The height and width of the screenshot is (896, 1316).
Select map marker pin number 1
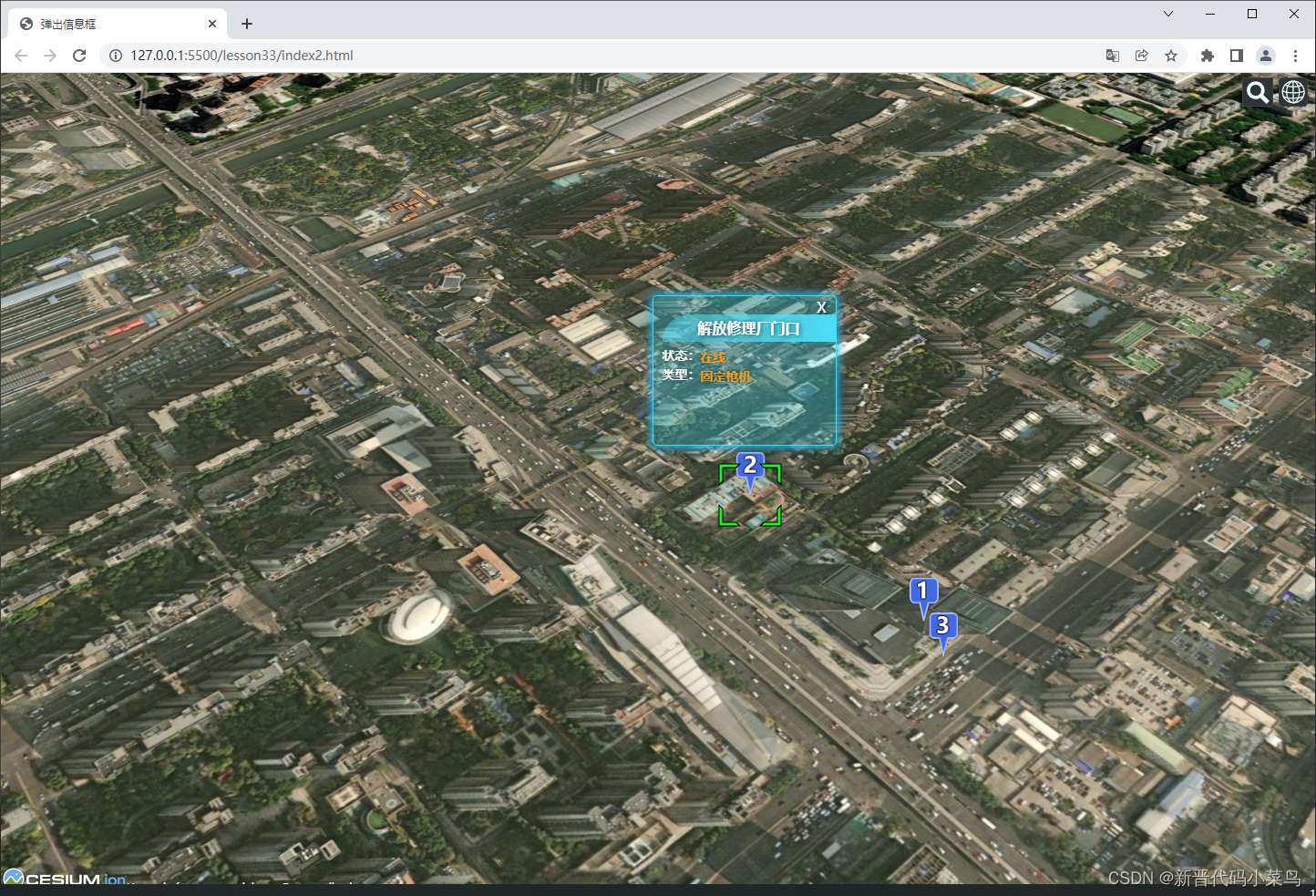pos(923,596)
